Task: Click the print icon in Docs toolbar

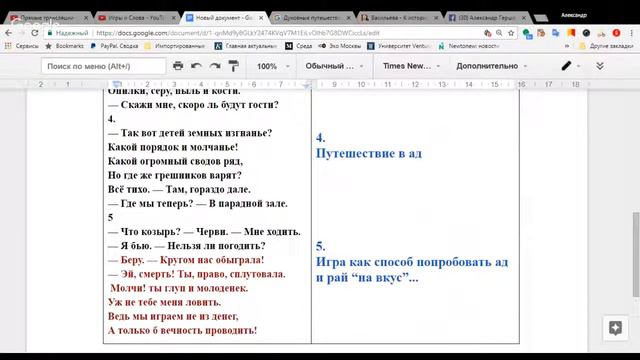Action: (x=178, y=66)
